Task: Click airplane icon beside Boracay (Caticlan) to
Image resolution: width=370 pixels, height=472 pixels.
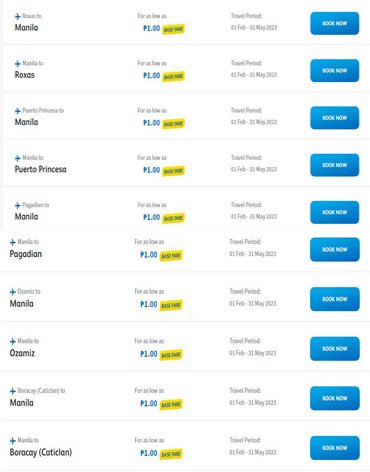Action: (13, 391)
